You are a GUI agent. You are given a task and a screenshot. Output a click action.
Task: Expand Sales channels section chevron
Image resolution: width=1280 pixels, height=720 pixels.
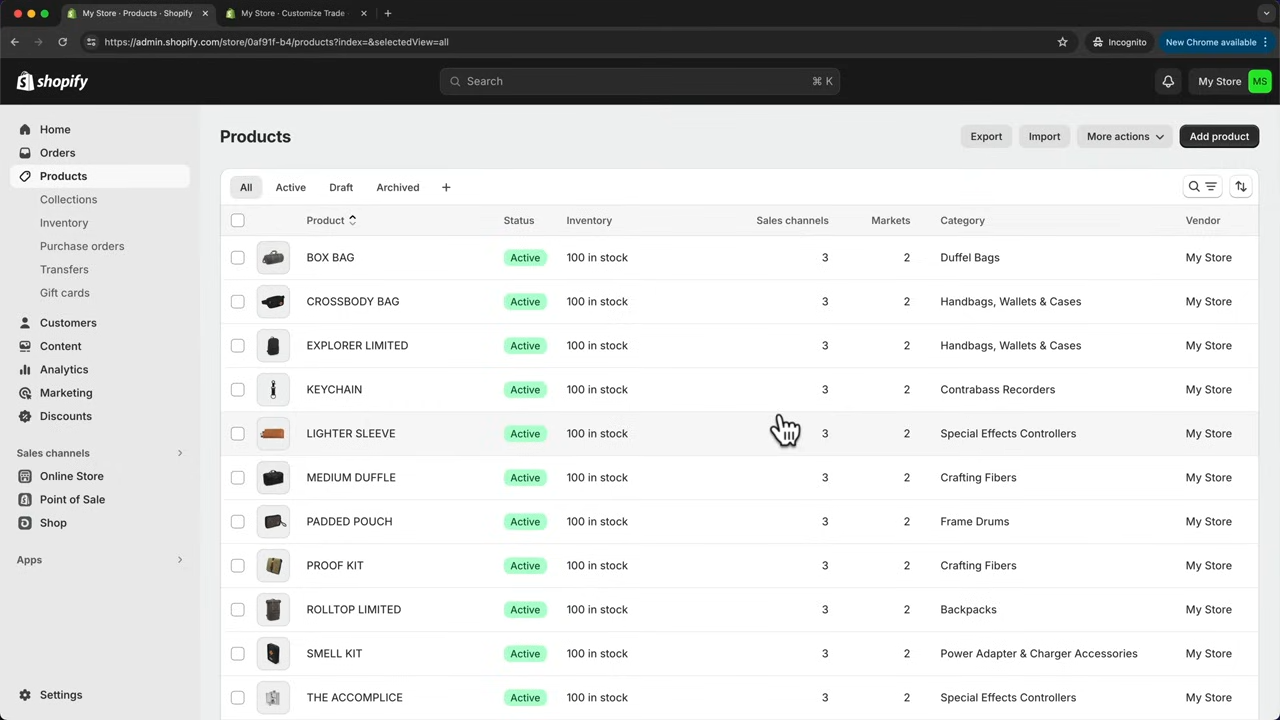(180, 453)
